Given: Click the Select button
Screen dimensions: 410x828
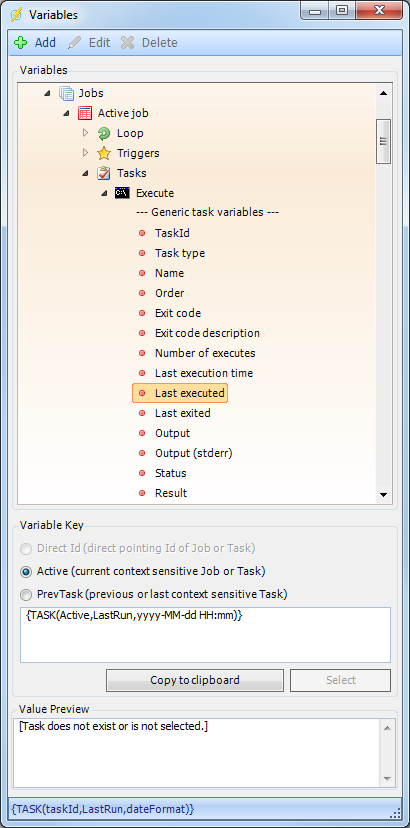Looking at the screenshot, I should [x=340, y=680].
